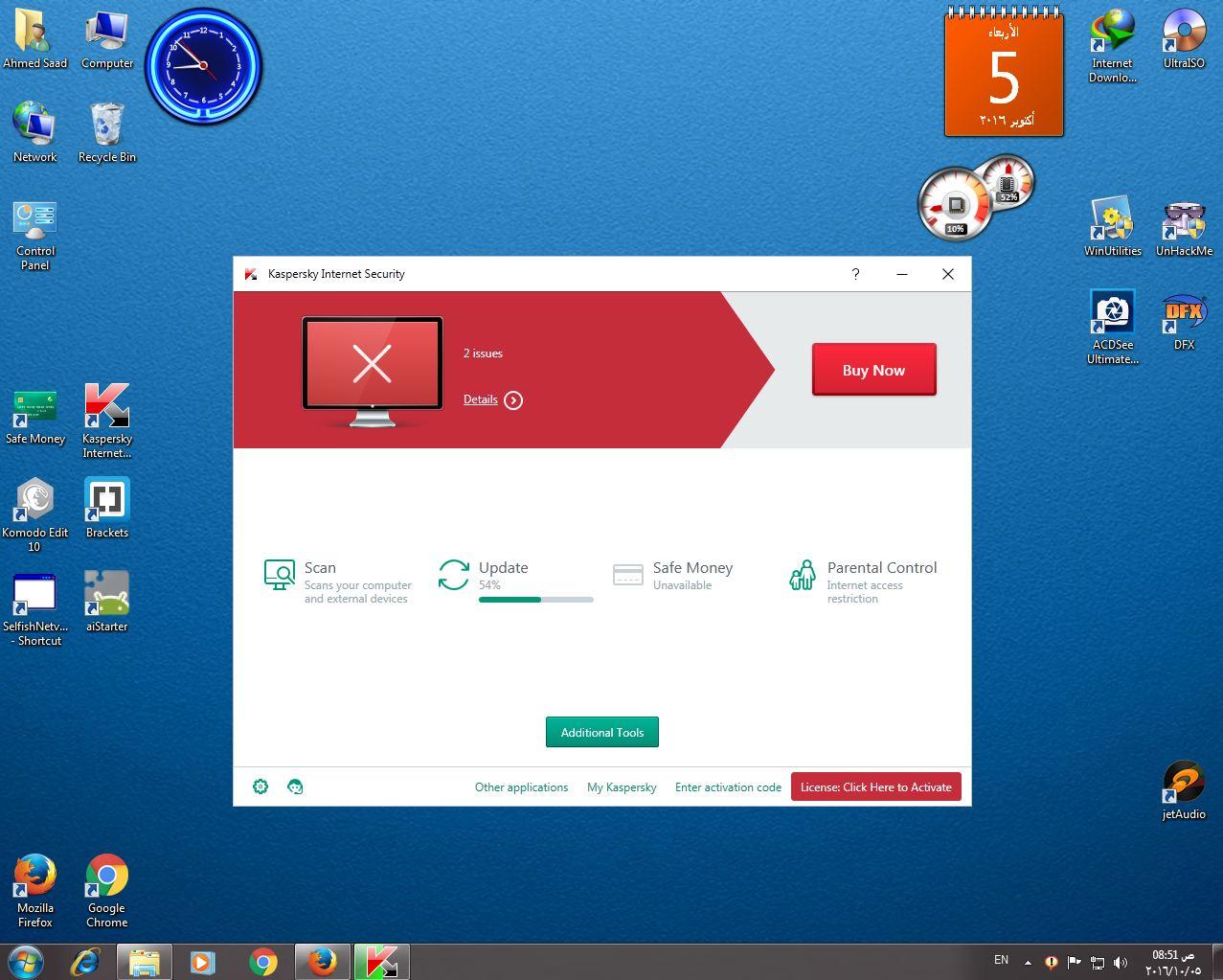This screenshot has height=980, width=1223.
Task: Open Computer desktop icon
Action: [x=107, y=40]
